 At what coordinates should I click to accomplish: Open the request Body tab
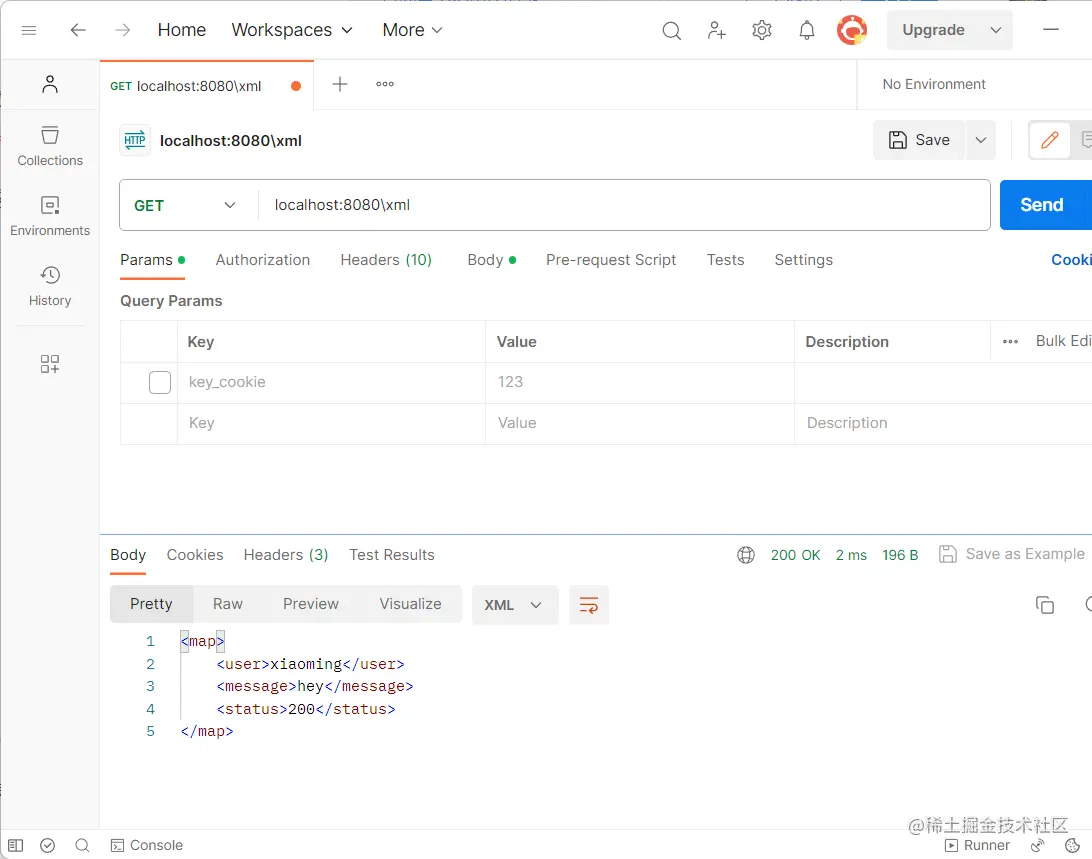[x=492, y=260]
